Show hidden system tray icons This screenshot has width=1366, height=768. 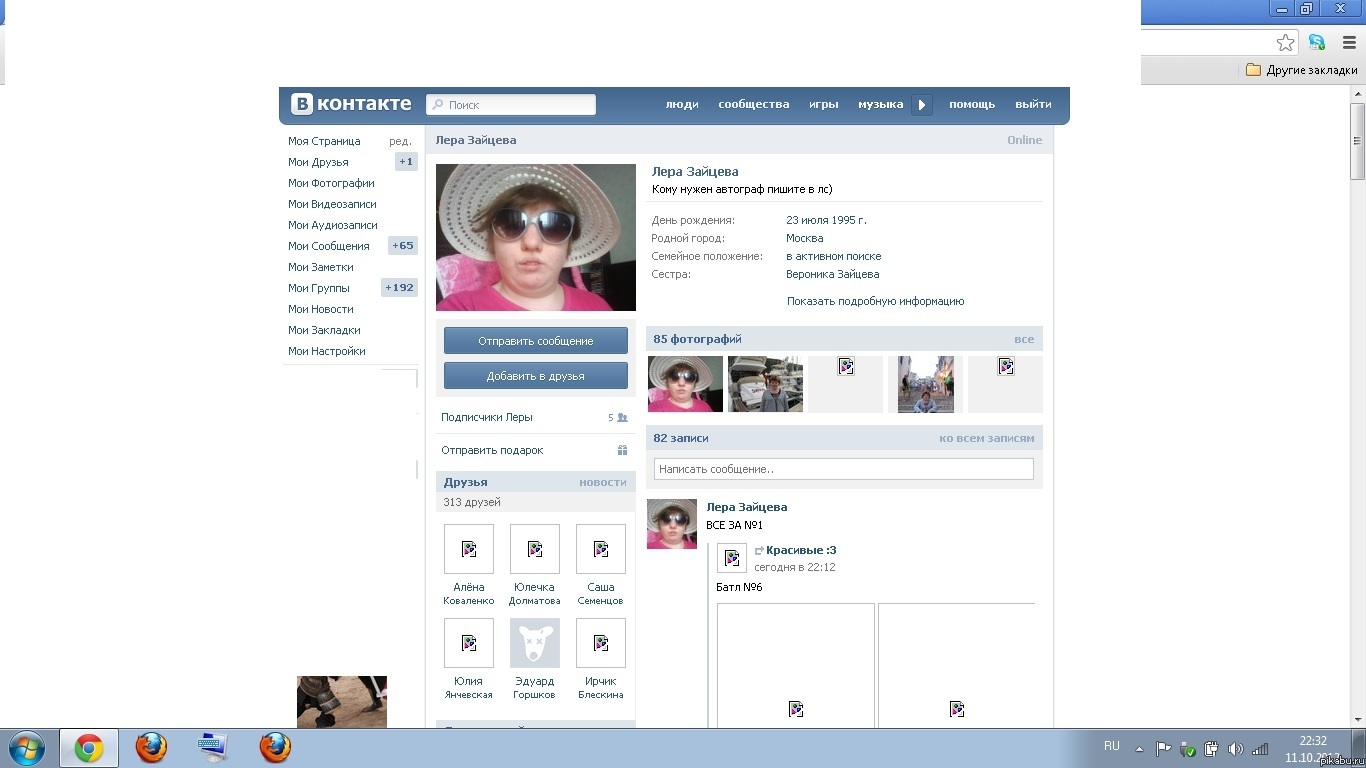1139,748
